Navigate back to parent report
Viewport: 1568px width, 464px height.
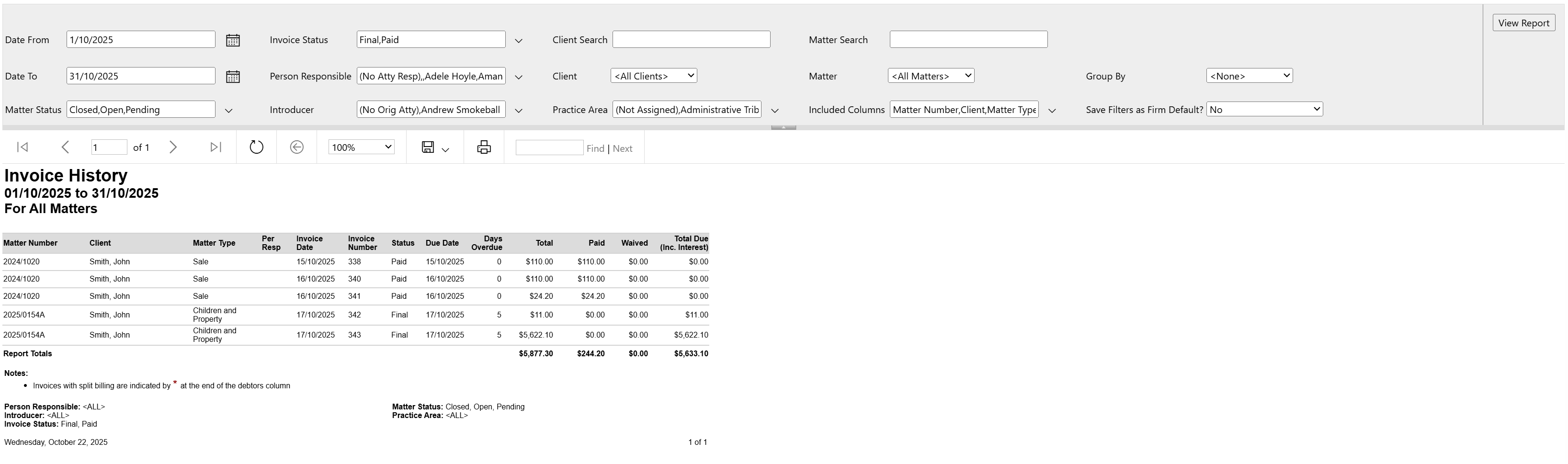pos(296,147)
